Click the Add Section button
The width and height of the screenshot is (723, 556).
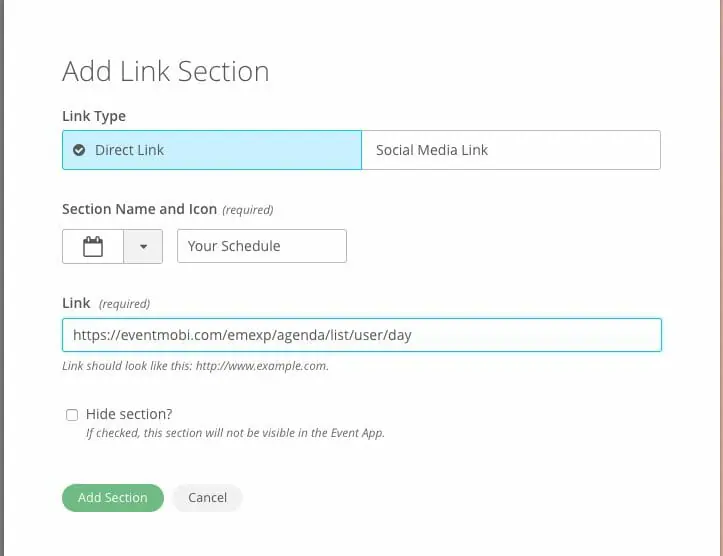(x=112, y=498)
